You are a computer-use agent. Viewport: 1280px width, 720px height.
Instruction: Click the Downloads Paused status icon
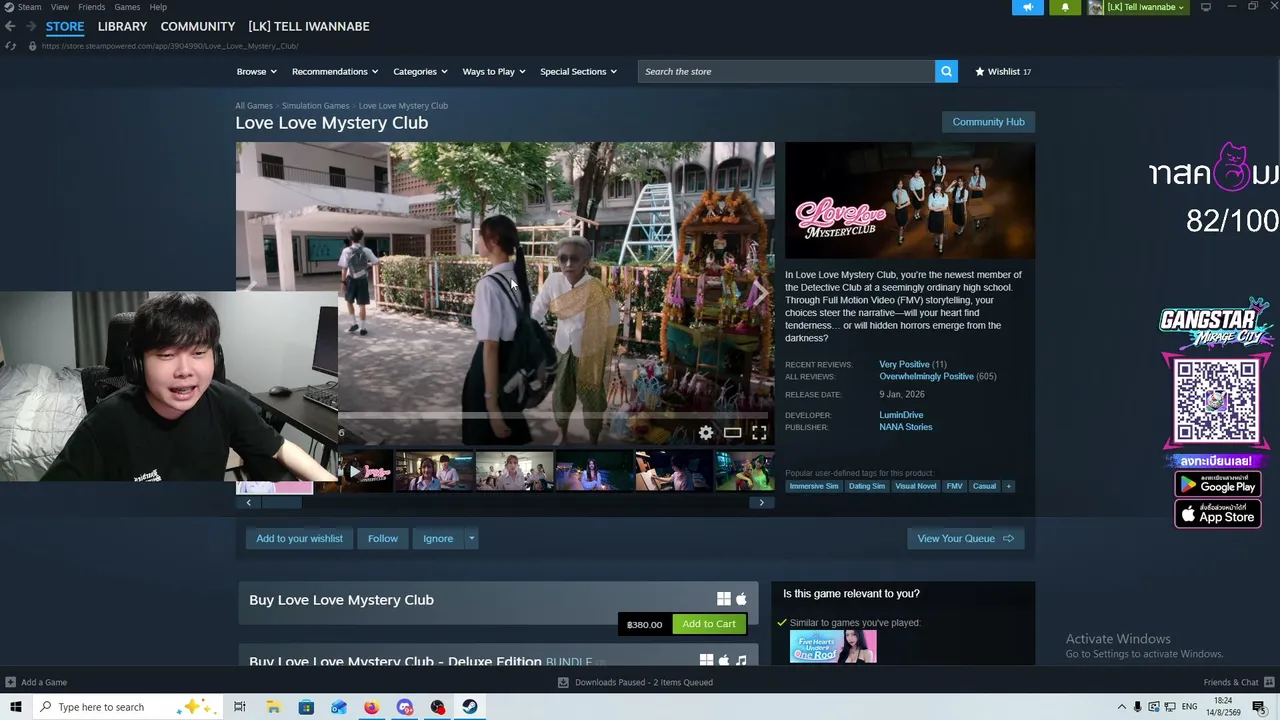pyautogui.click(x=563, y=682)
